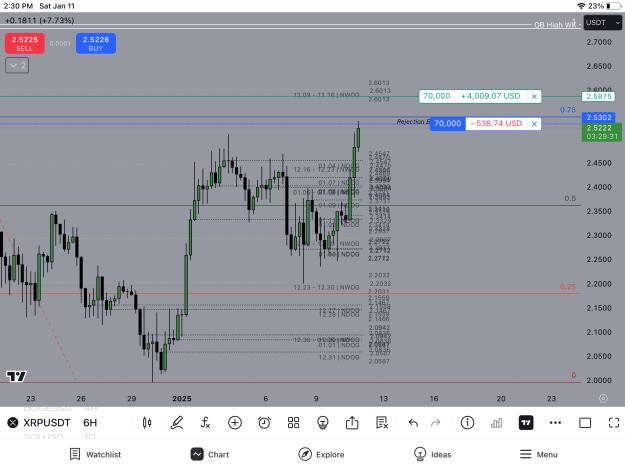625x469 pixels.
Task: Select the rectangle layout icon
Action: (585, 422)
